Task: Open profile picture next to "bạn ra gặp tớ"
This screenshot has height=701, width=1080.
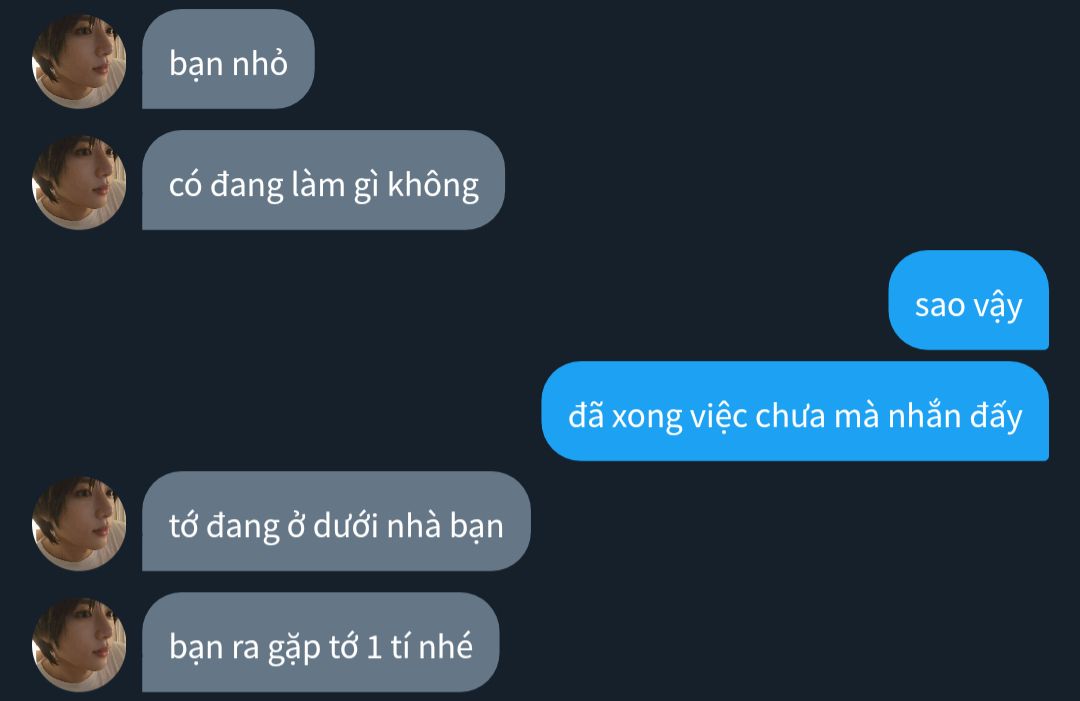Action: click(x=79, y=645)
